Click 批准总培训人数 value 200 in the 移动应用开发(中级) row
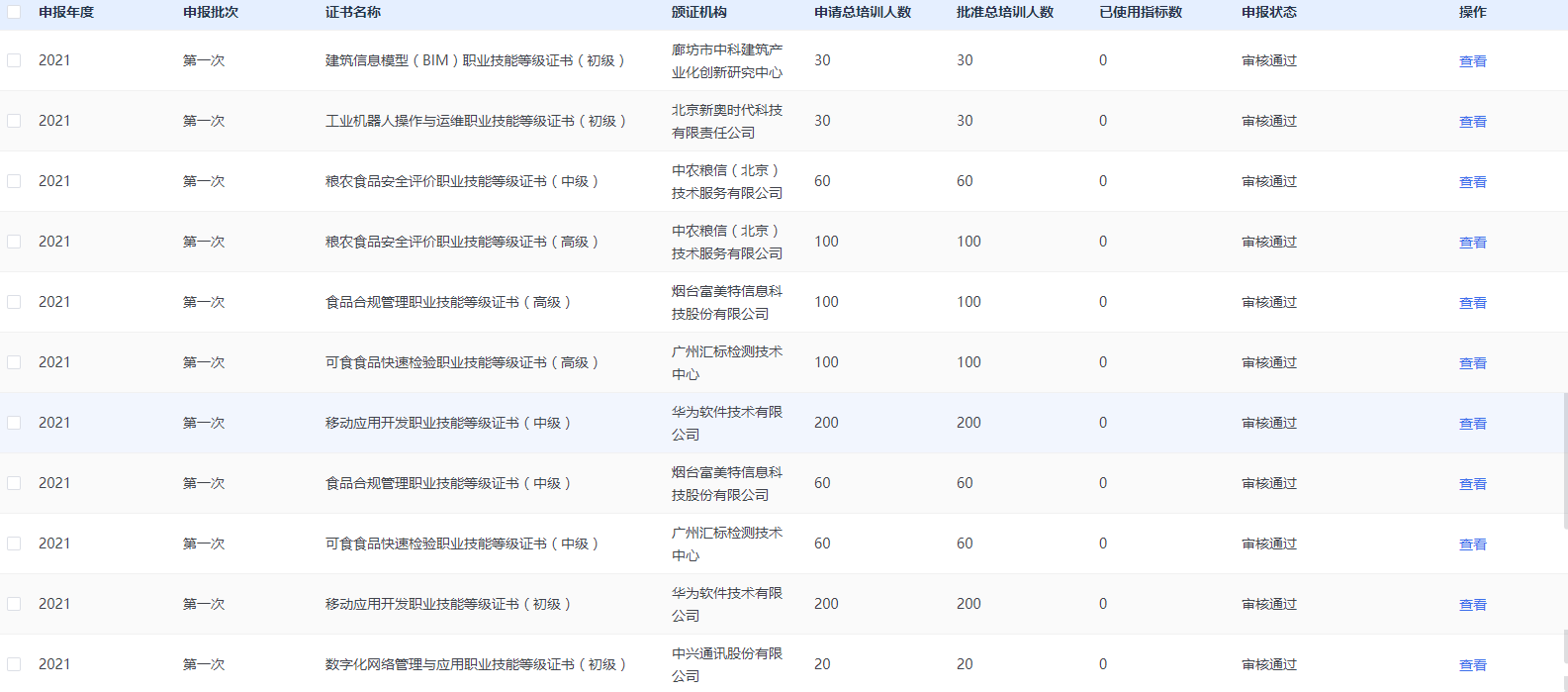1568x692 pixels. coord(968,423)
